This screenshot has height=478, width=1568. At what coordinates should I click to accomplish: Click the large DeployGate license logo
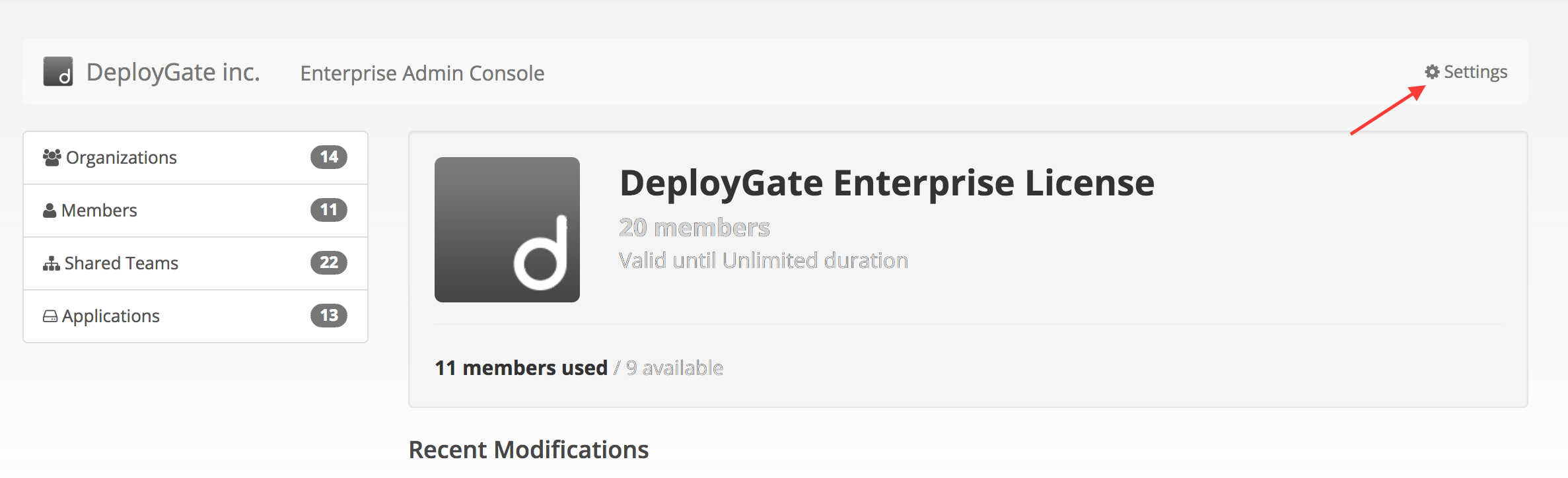507,230
